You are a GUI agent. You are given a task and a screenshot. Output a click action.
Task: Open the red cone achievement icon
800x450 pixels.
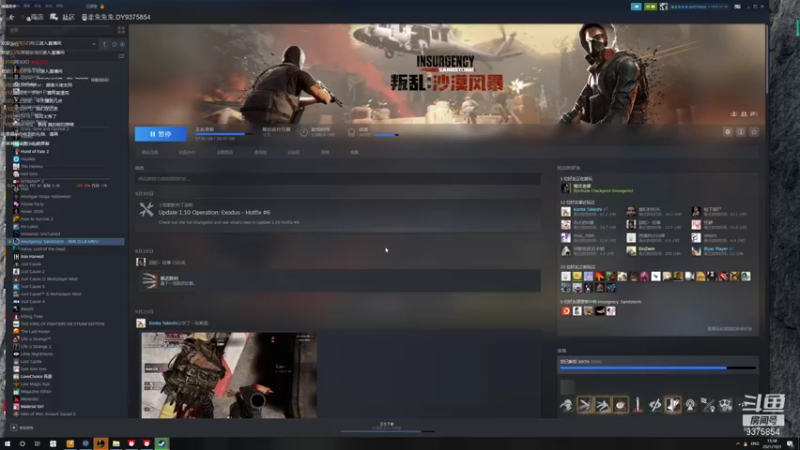pos(638,405)
